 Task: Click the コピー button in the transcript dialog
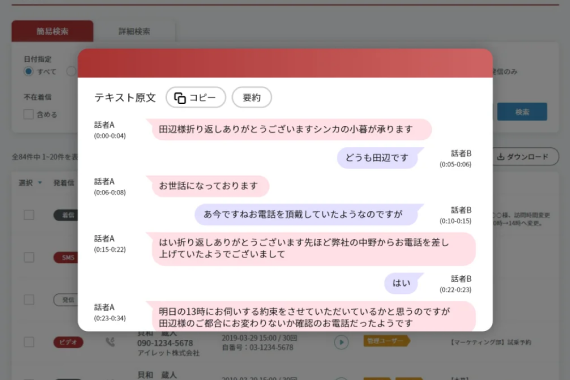pos(196,97)
